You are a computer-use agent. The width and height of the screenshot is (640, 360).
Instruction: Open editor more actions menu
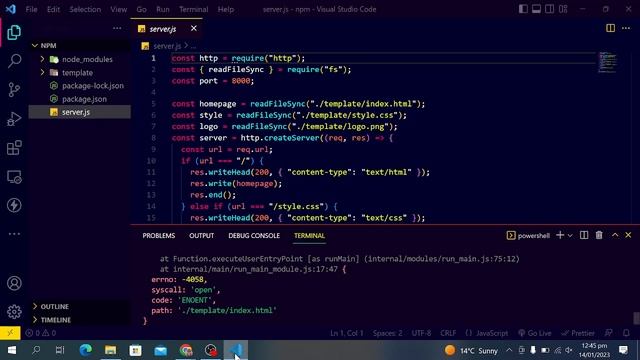(626, 28)
